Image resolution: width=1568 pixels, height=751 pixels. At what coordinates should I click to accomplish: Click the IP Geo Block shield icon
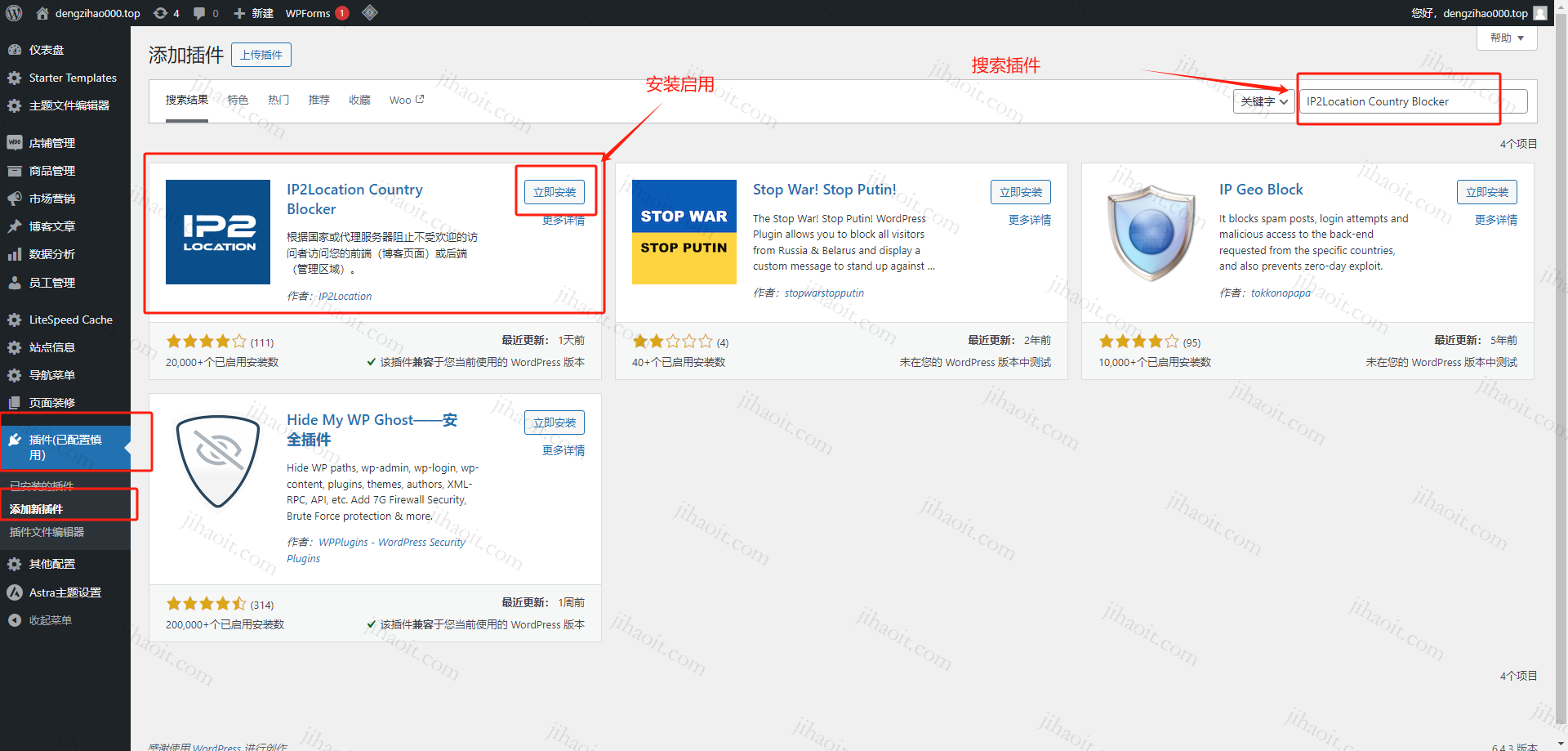[1151, 232]
